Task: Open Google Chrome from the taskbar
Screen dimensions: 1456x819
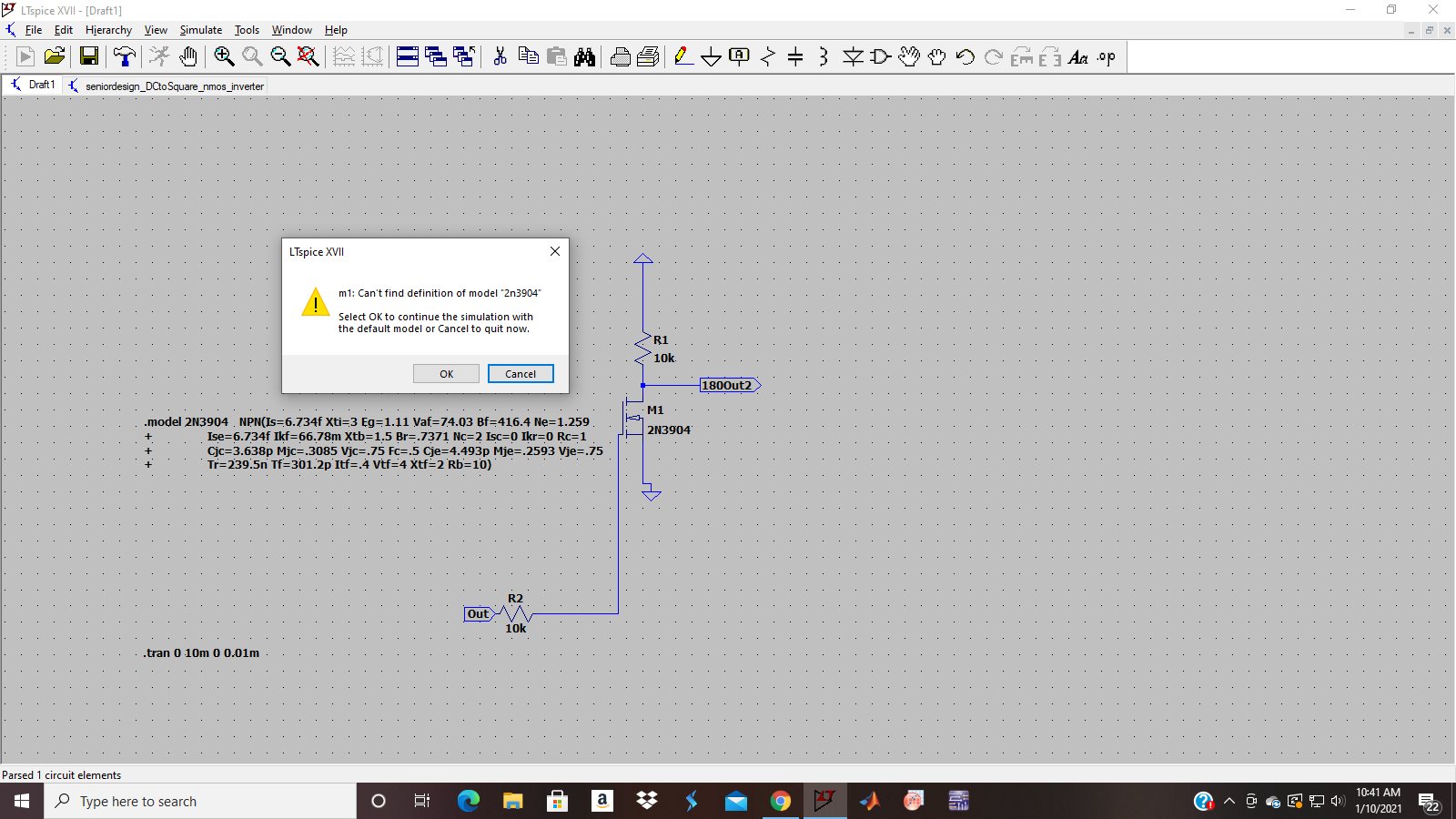Action: [x=781, y=801]
